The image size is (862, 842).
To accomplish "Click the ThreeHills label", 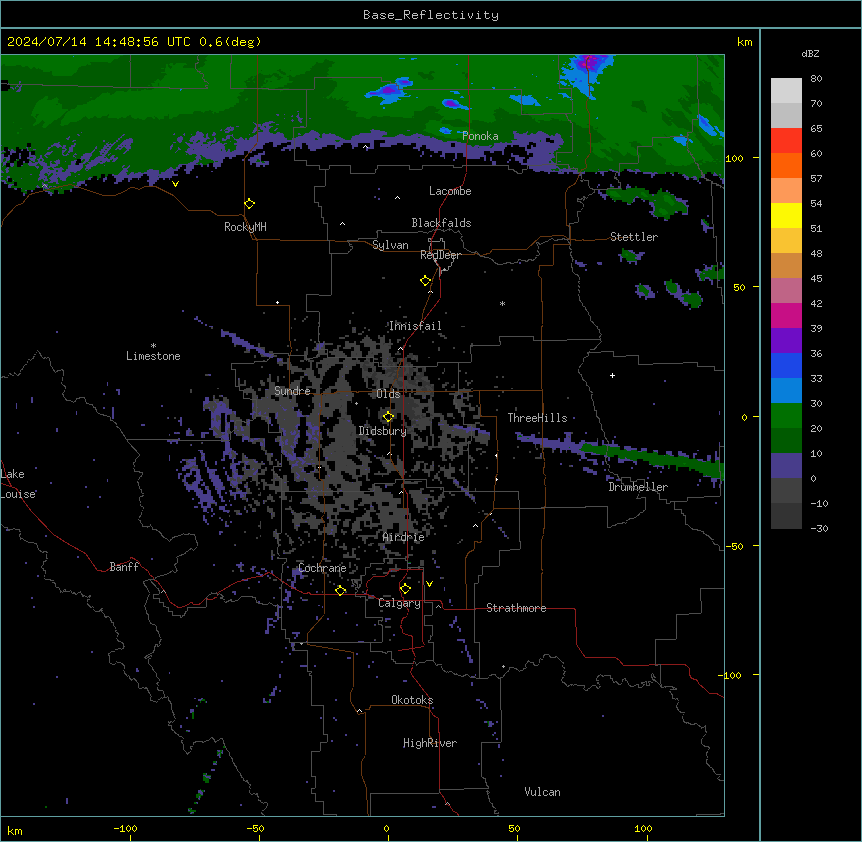I will coord(537,418).
